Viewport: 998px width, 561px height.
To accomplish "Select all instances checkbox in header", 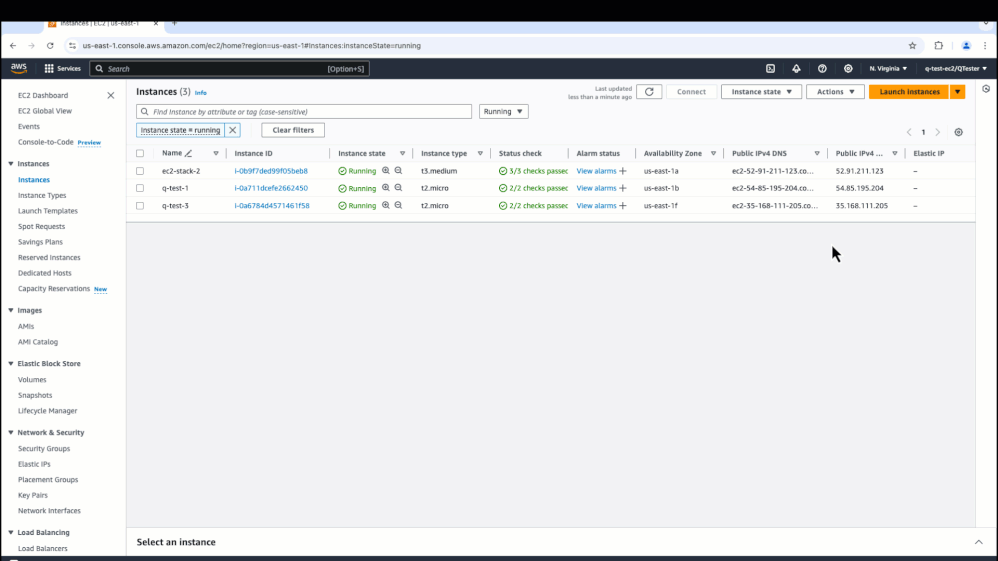I will click(x=140, y=153).
